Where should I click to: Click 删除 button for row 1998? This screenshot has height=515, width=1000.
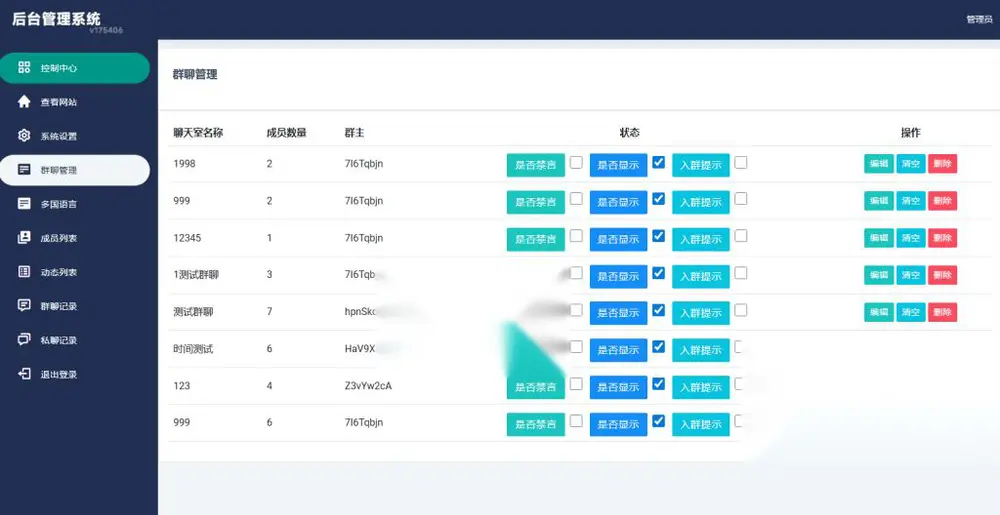943,164
